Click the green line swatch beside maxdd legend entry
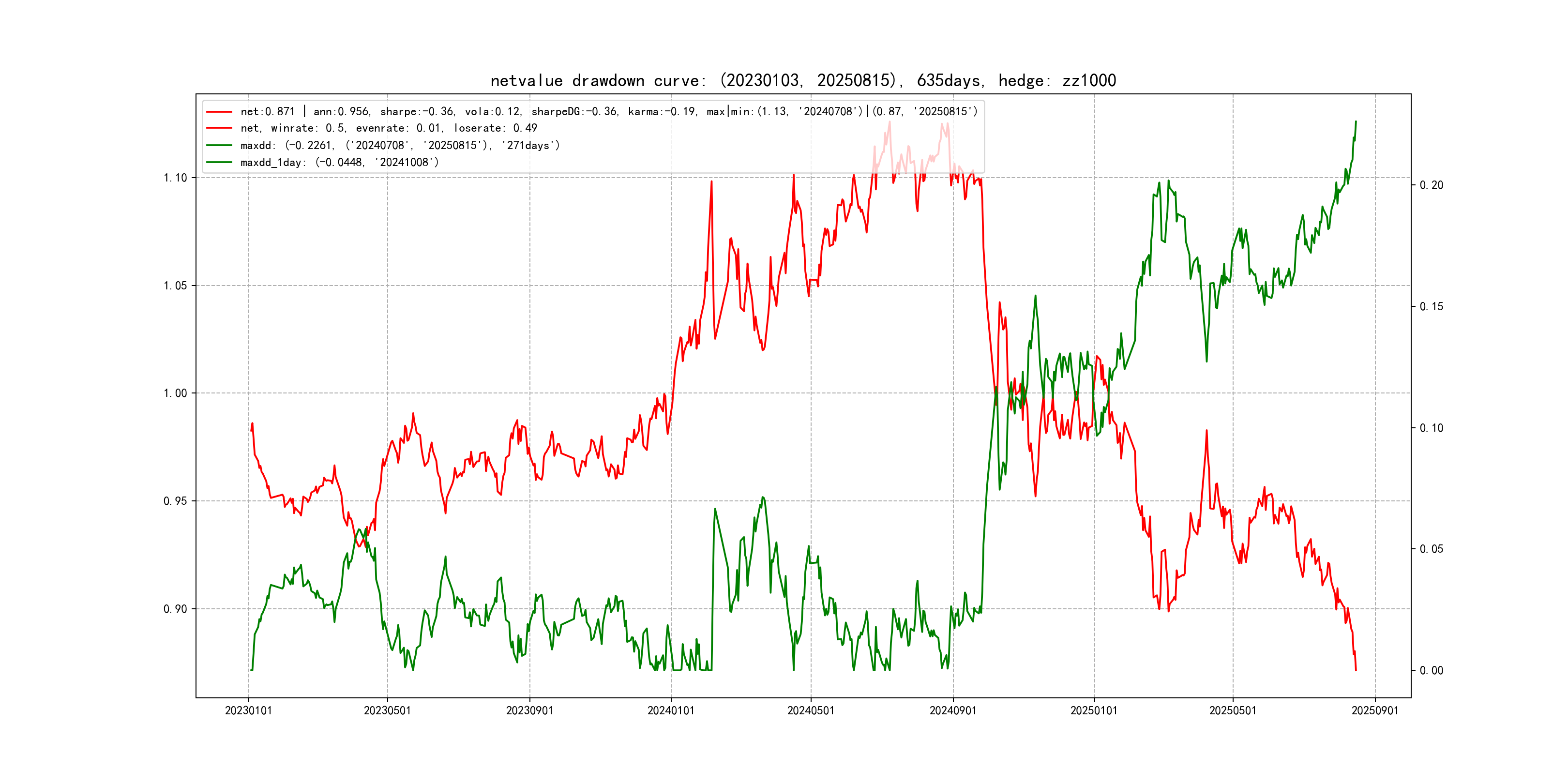Viewport: 1568px width, 784px height. 219,146
